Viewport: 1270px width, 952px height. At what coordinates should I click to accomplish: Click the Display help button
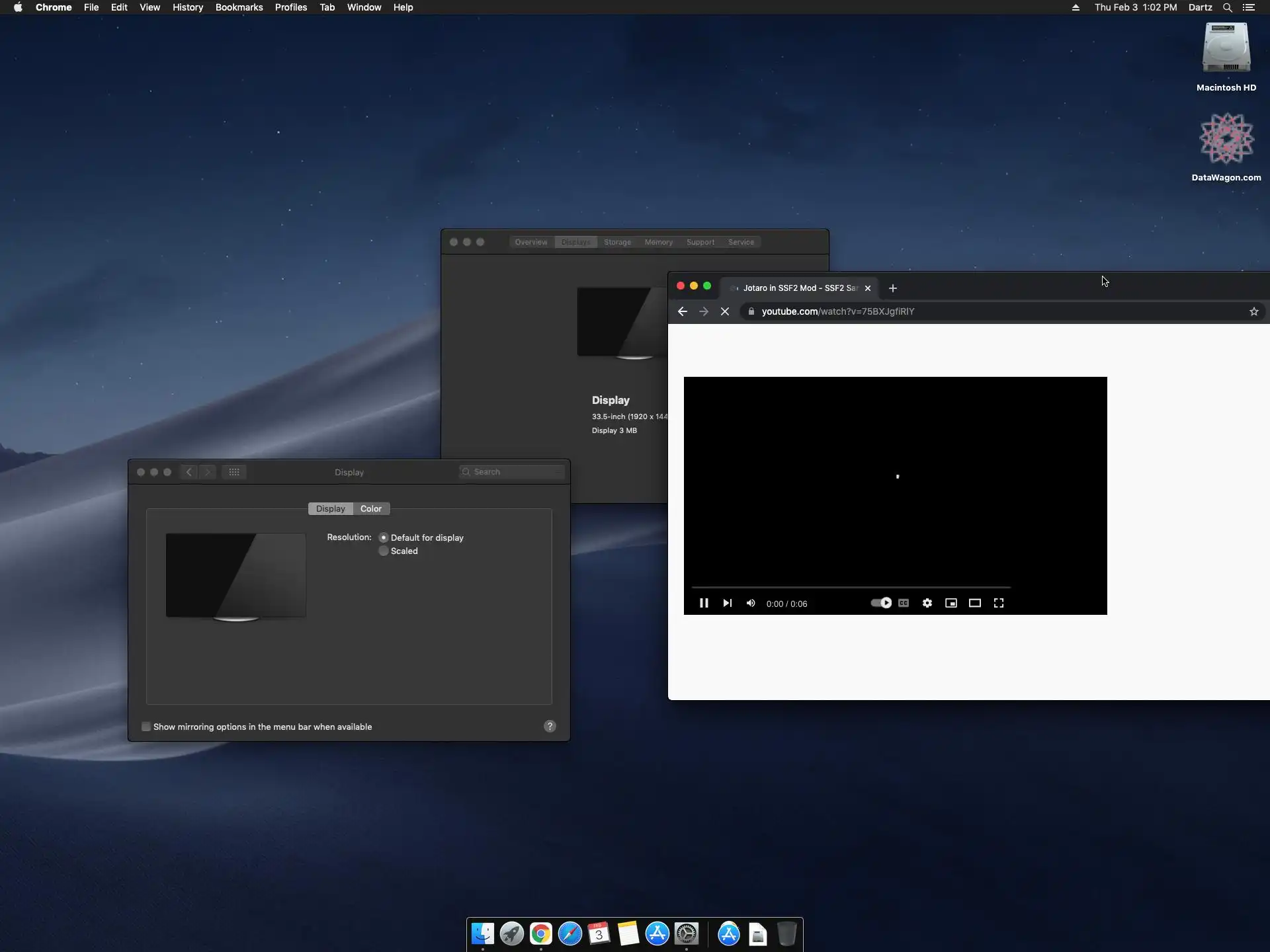550,727
